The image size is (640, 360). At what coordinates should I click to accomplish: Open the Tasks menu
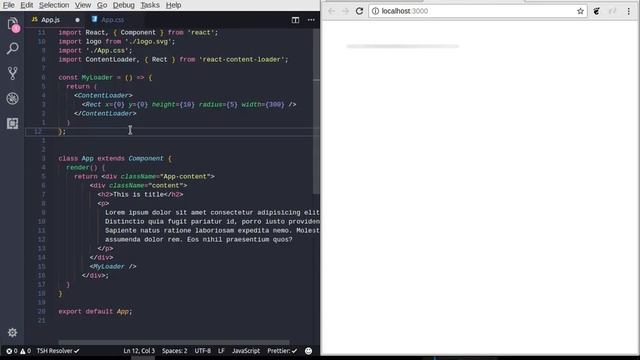[x=150, y=5]
